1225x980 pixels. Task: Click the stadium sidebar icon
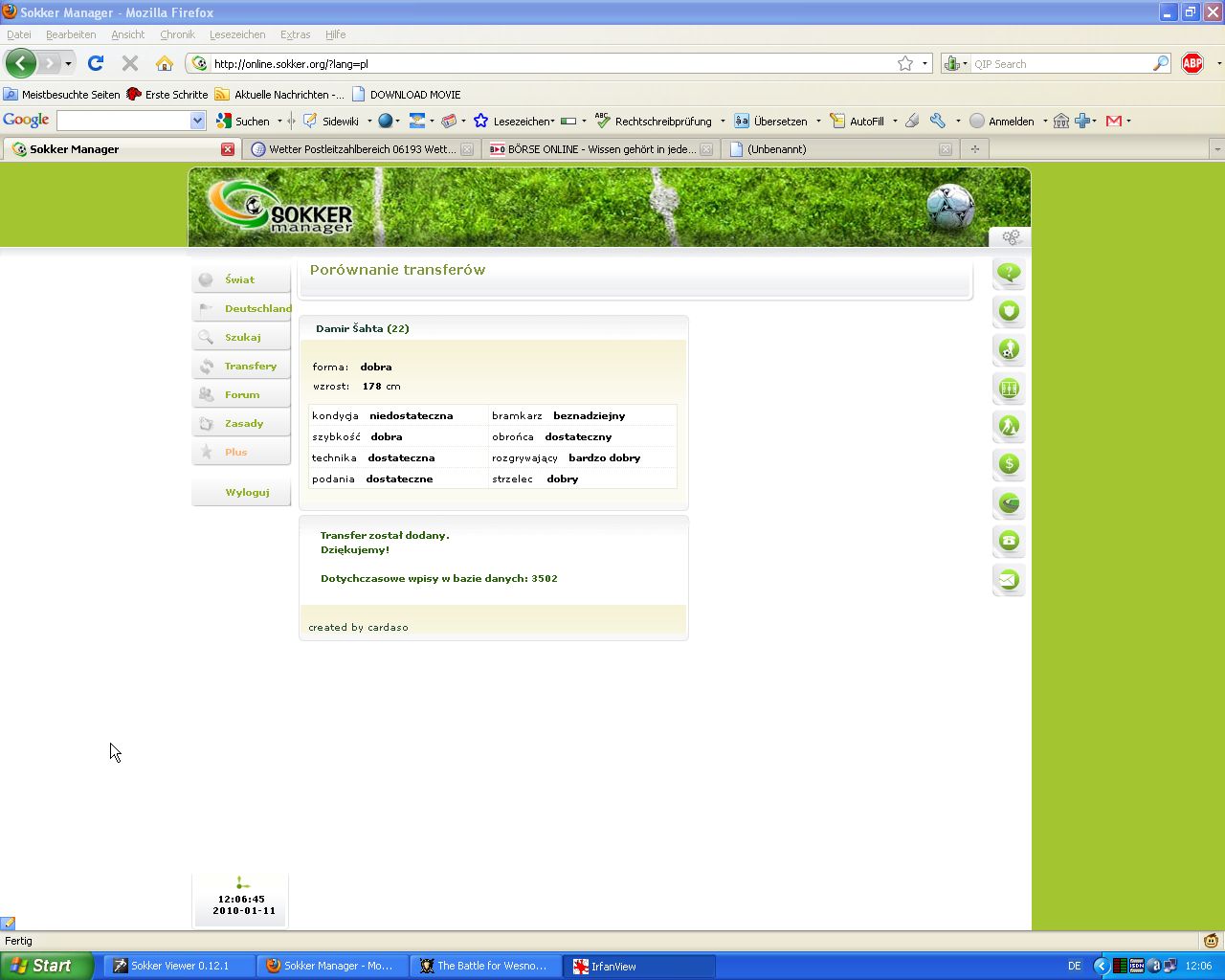point(1009,502)
